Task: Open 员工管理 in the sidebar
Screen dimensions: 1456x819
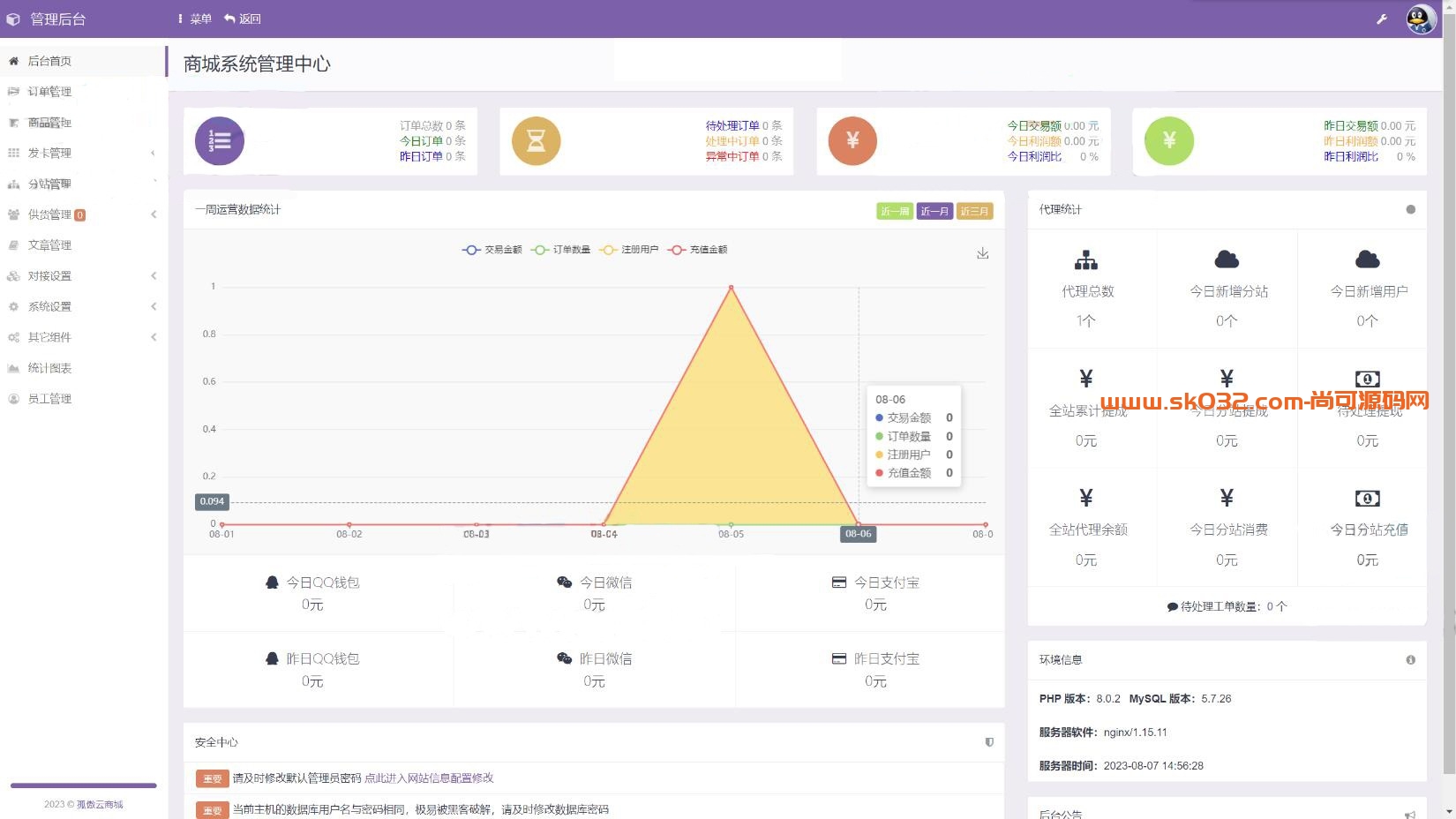Action: pos(84,399)
